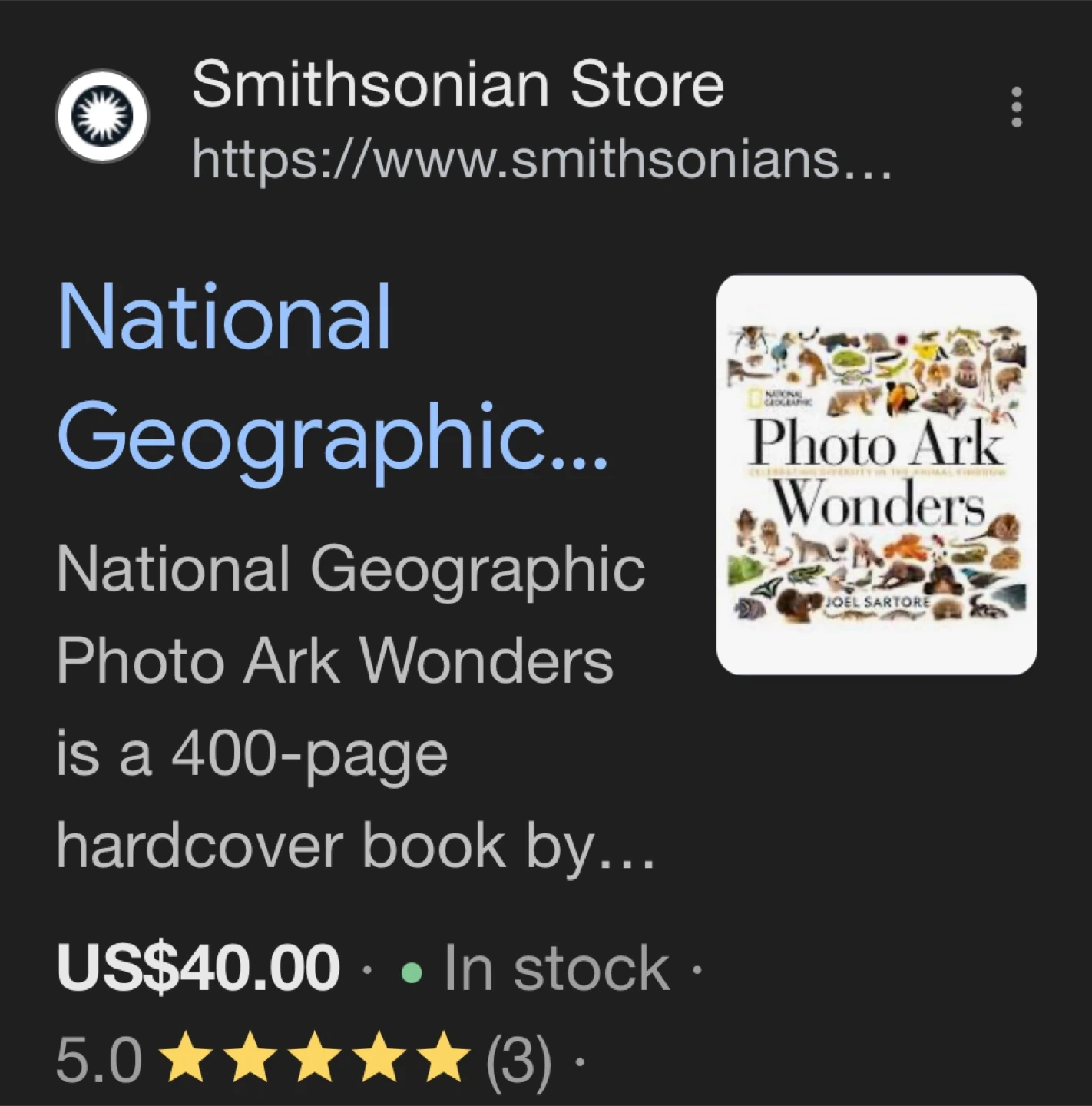The image size is (1092, 1106).
Task: Click the Wonders word on book cover
Action: coord(879,505)
